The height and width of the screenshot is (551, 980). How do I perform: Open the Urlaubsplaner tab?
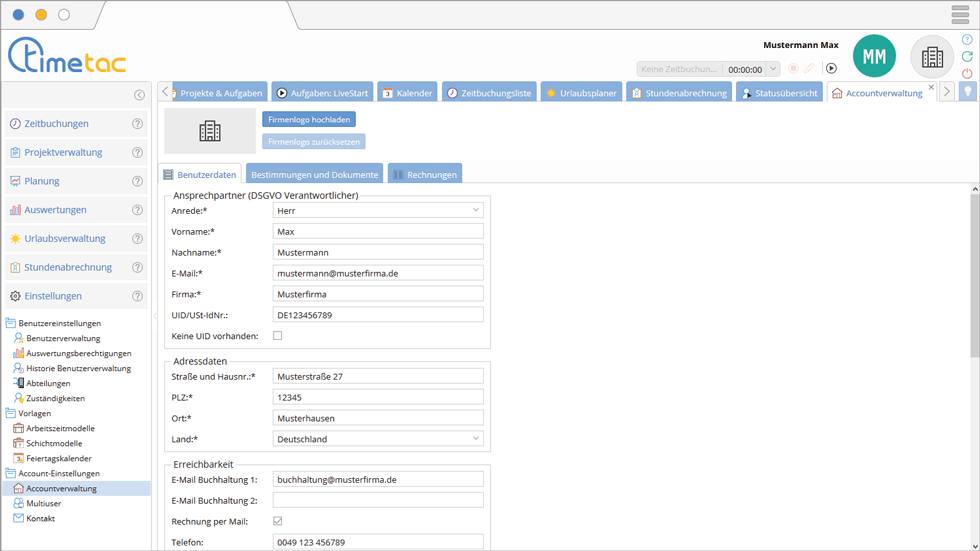point(581,93)
